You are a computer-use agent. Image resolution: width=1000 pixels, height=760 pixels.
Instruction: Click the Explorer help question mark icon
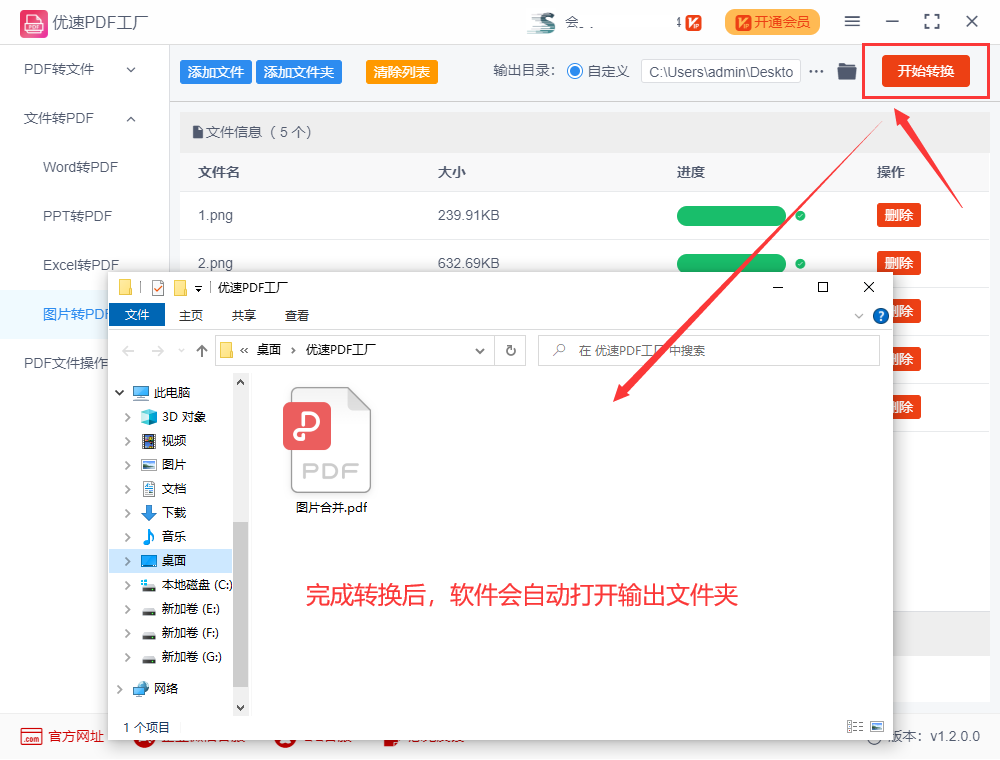(881, 316)
